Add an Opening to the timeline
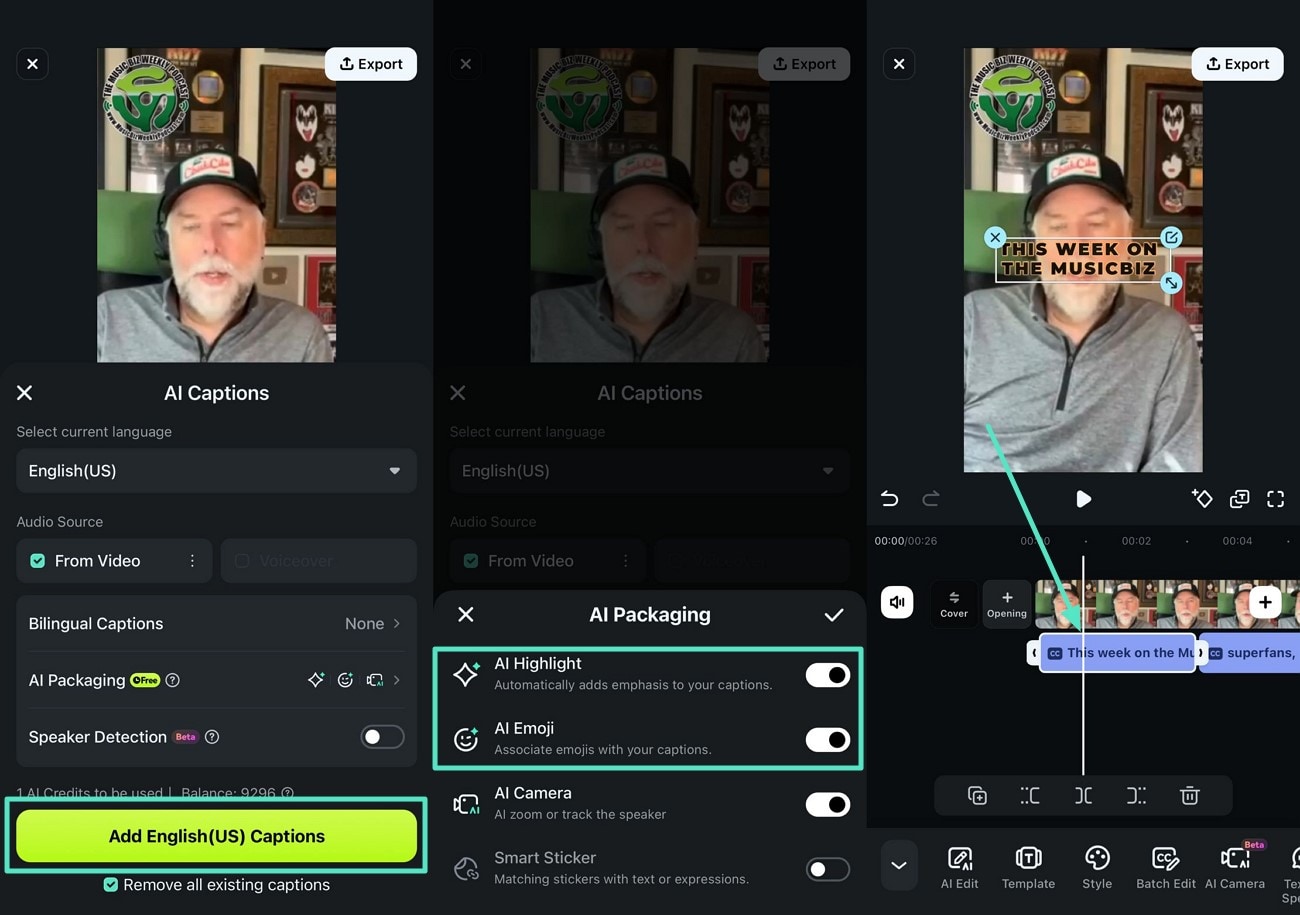The image size is (1300, 915). 1007,604
